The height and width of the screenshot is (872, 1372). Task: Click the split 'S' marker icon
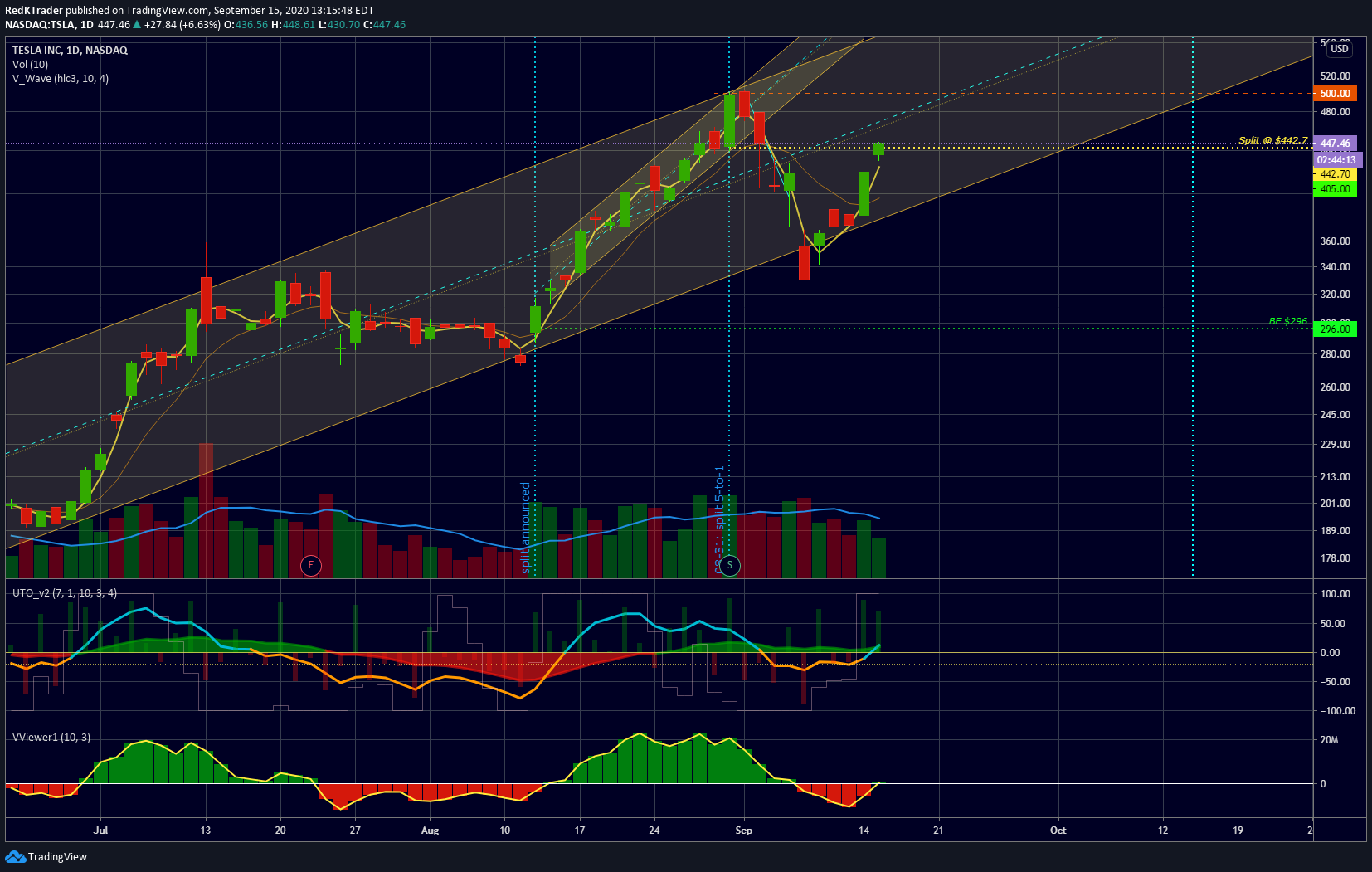click(729, 566)
